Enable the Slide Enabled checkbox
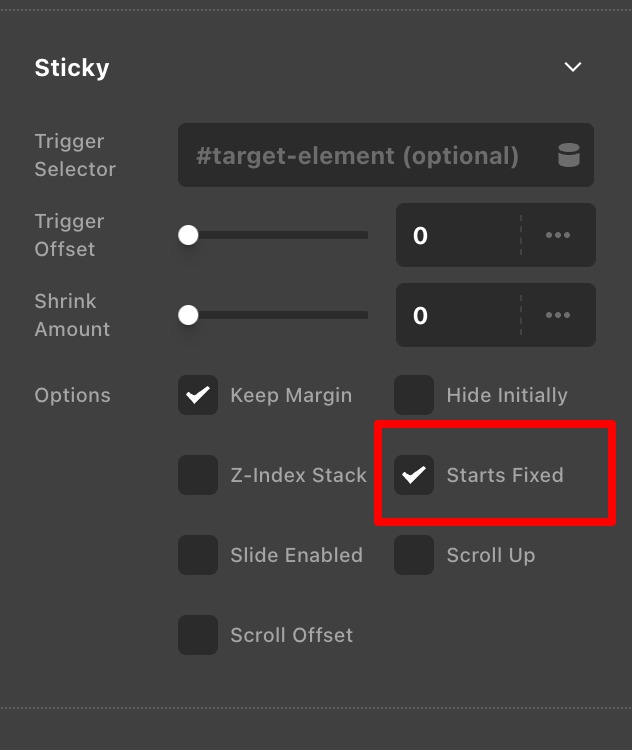The image size is (632, 750). pyautogui.click(x=198, y=555)
